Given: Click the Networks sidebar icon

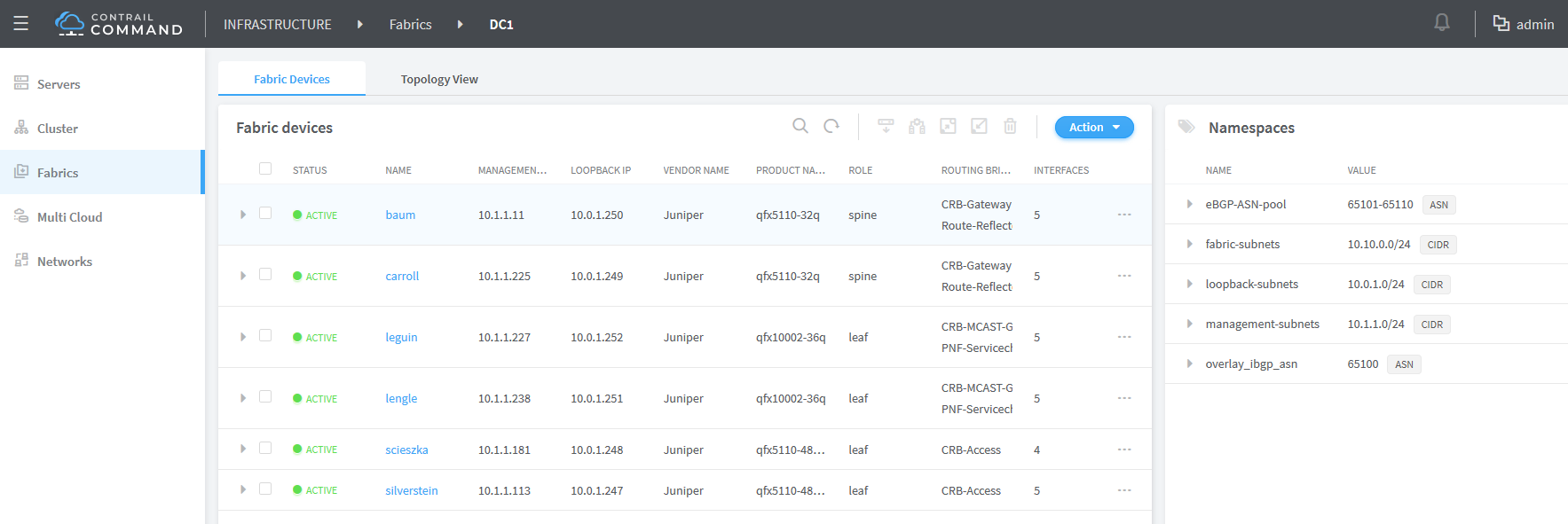Looking at the screenshot, I should (21, 261).
